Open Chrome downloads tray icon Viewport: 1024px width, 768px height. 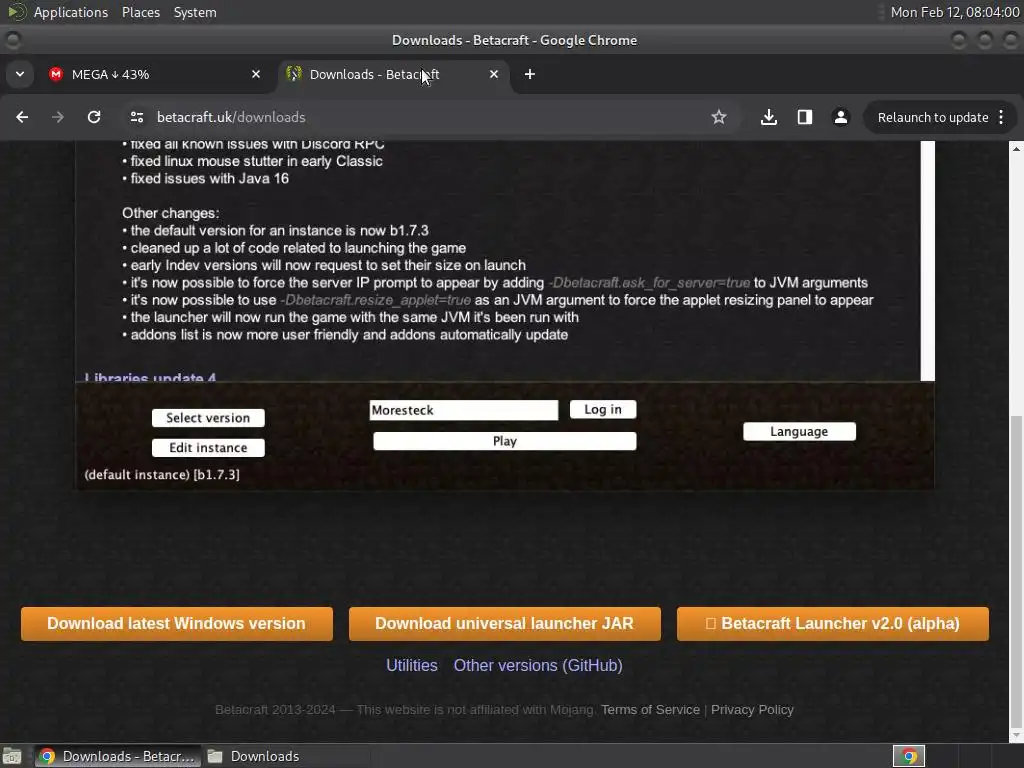(769, 117)
